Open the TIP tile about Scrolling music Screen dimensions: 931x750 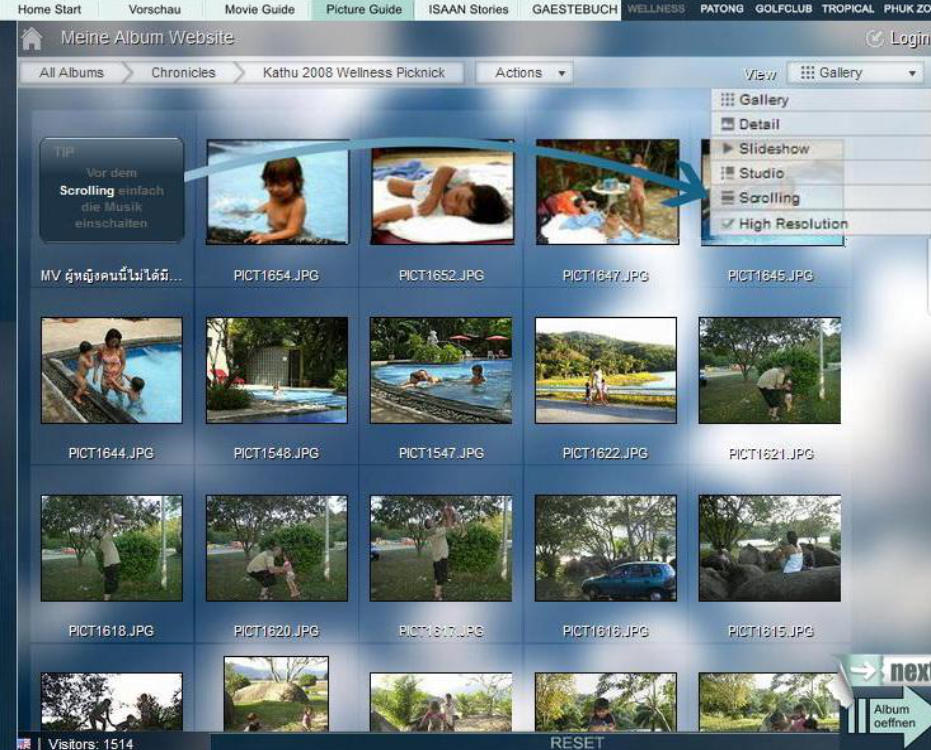[x=112, y=190]
